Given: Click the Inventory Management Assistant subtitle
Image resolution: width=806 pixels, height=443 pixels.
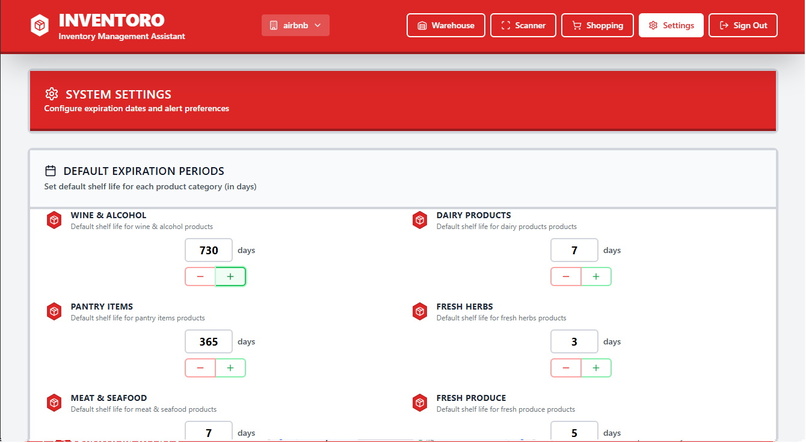Looking at the screenshot, I should click(x=122, y=36).
